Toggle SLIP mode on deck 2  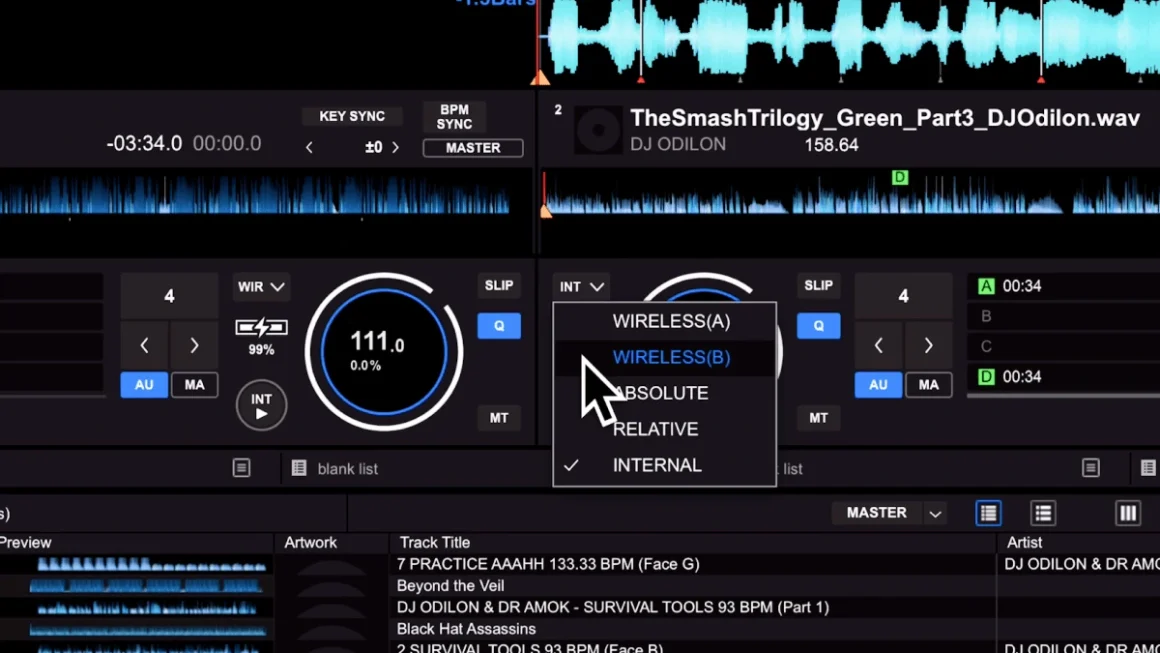coord(818,285)
